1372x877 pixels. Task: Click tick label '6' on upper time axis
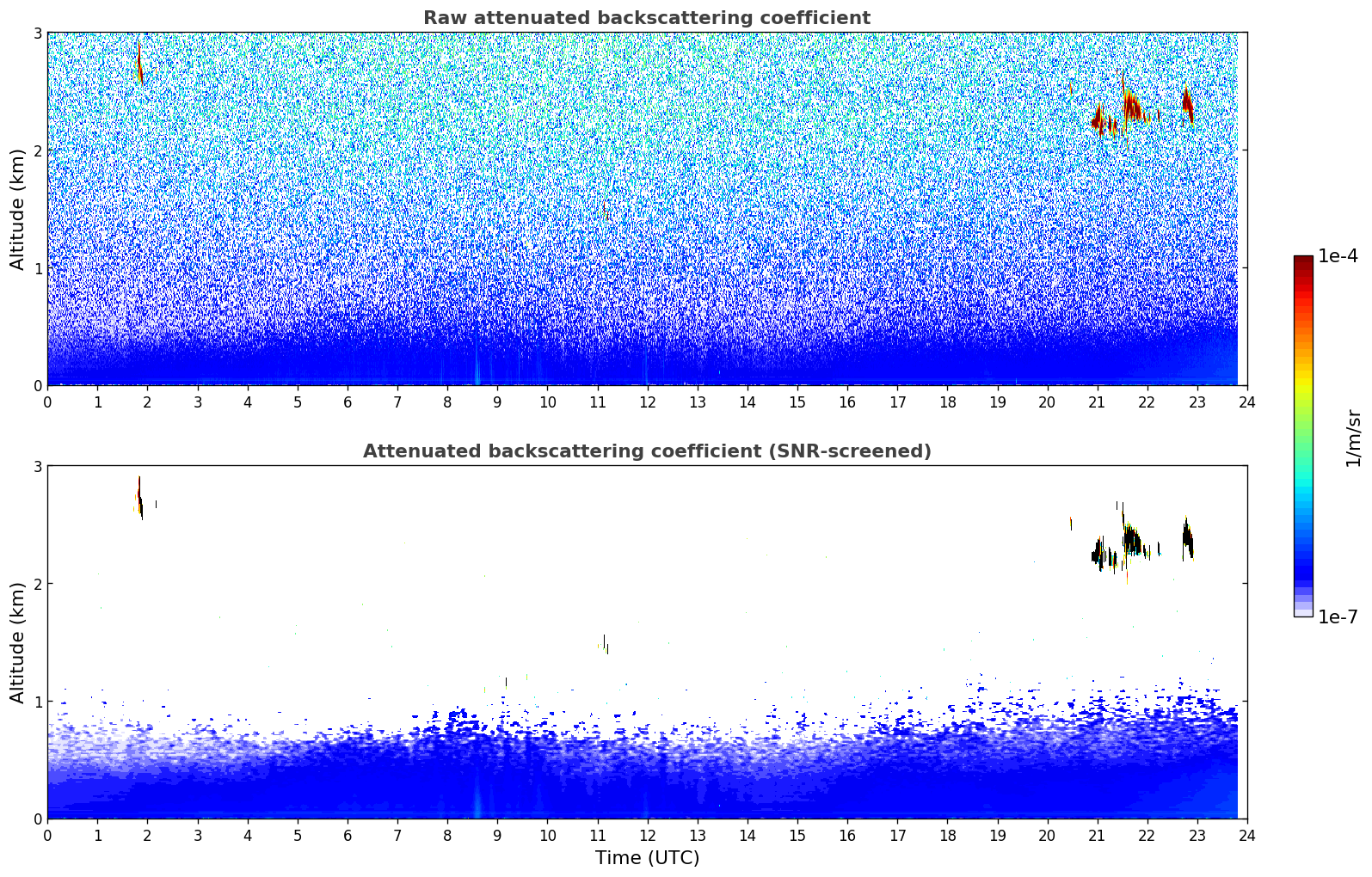(348, 402)
